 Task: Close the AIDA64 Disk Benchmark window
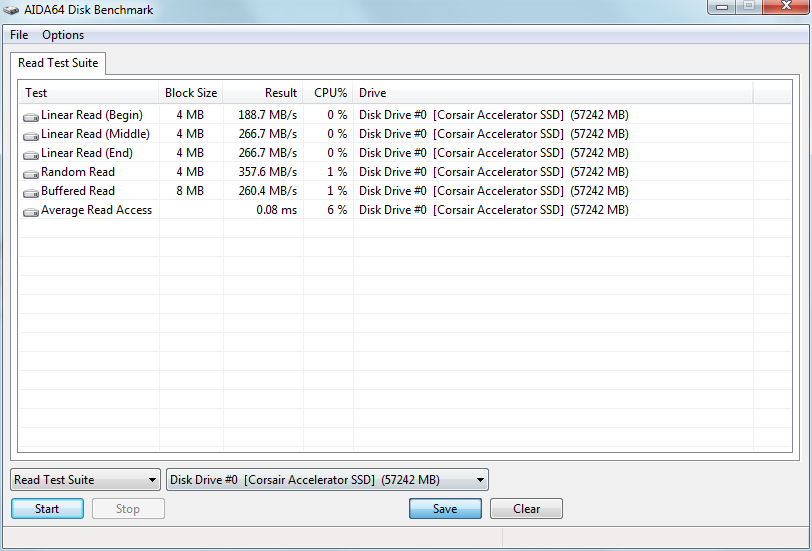(x=786, y=6)
